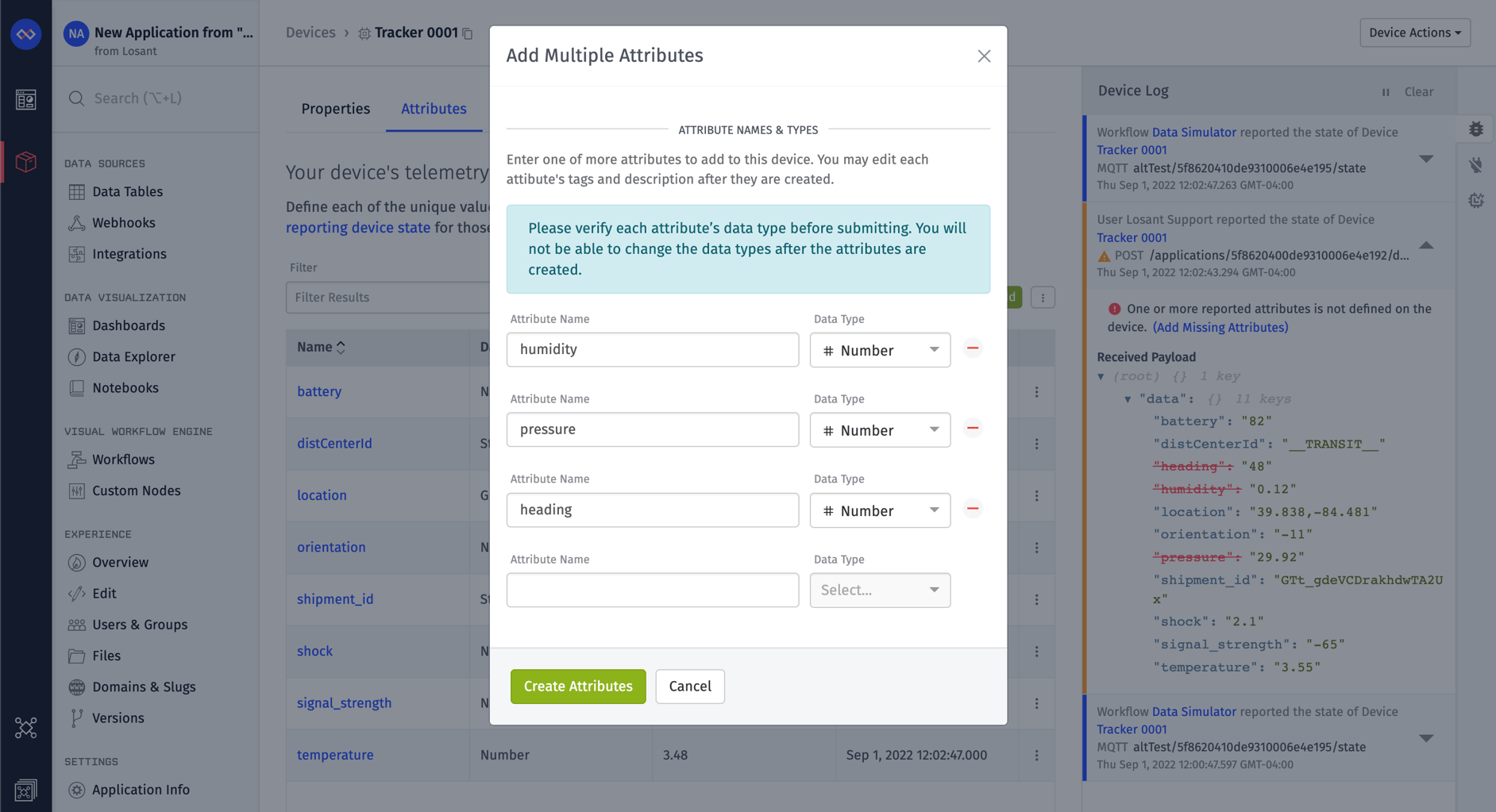This screenshot has width=1496, height=812.
Task: Expand the bottom Data Simulator log entry chevron
Action: 1426,737
